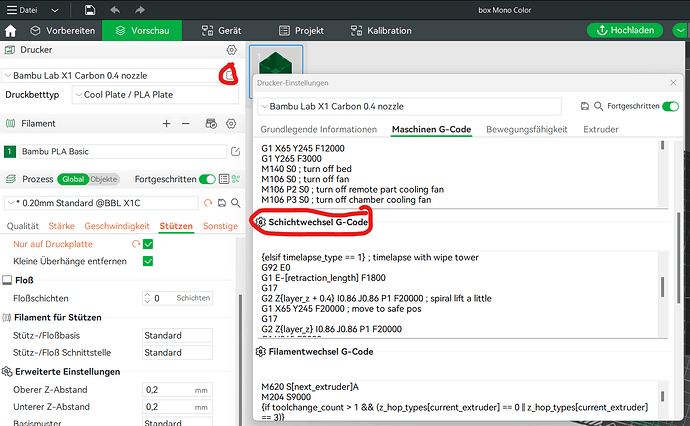Toggle Kleine Überhänge entfernen checkbox
This screenshot has height=426, width=690.
(148, 261)
